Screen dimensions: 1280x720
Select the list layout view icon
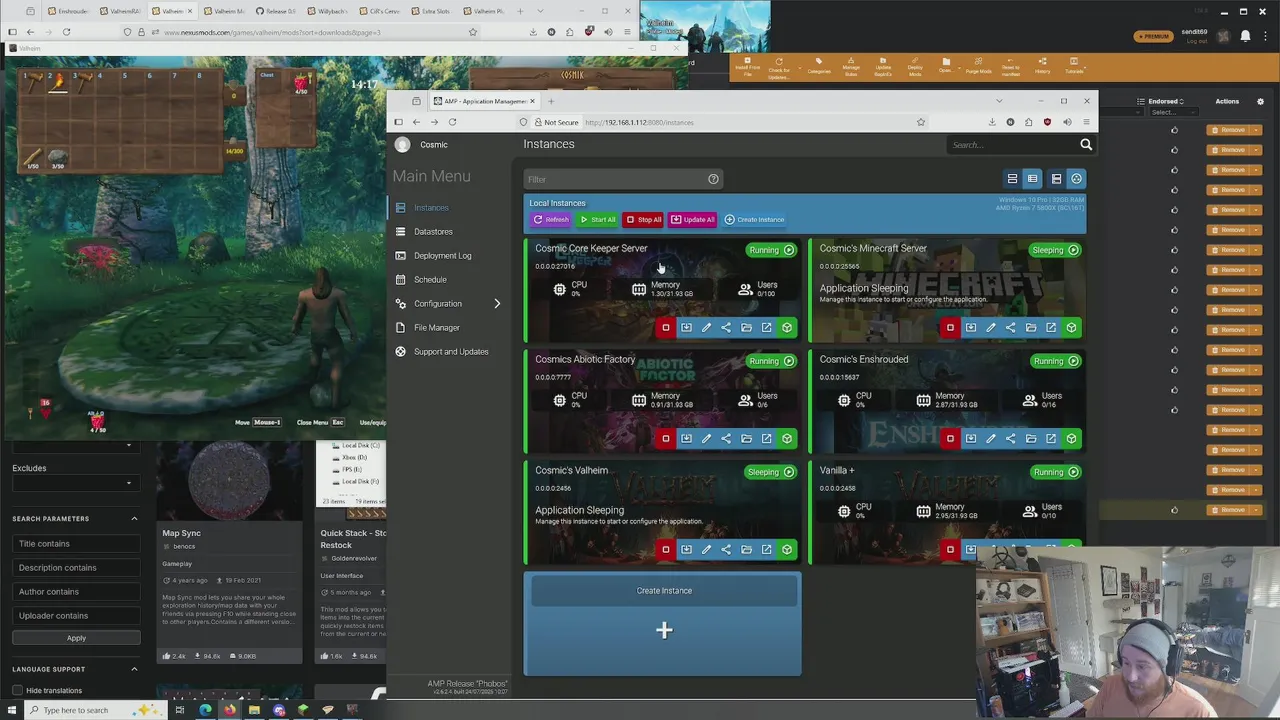(1032, 179)
